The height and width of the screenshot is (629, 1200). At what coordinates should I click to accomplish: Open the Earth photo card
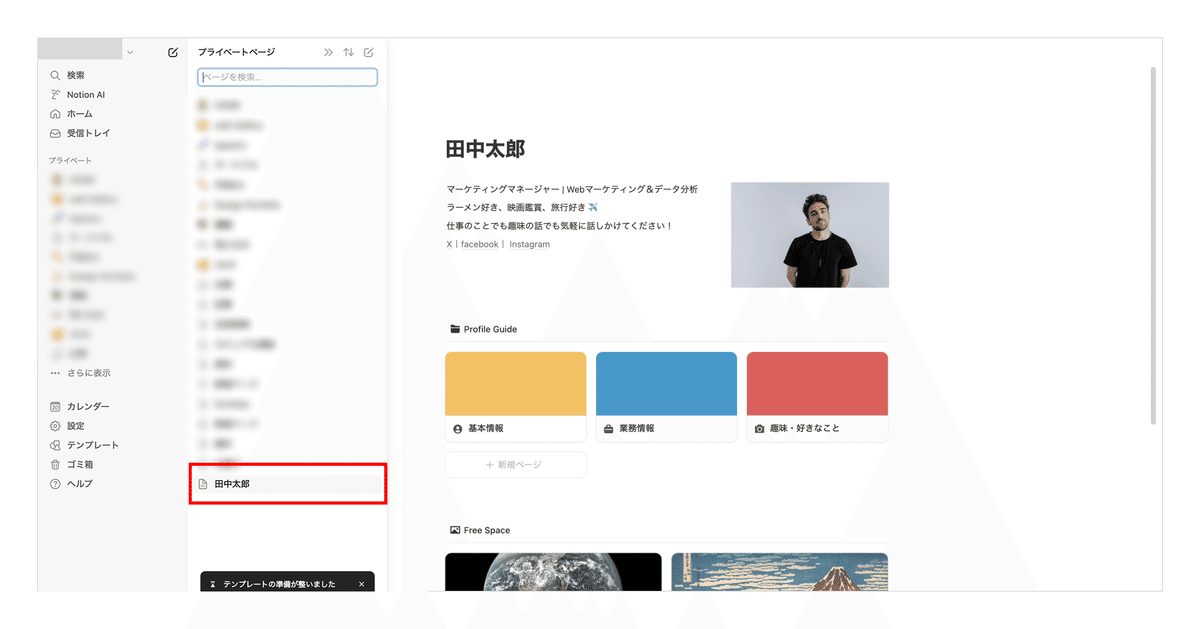tap(553, 572)
